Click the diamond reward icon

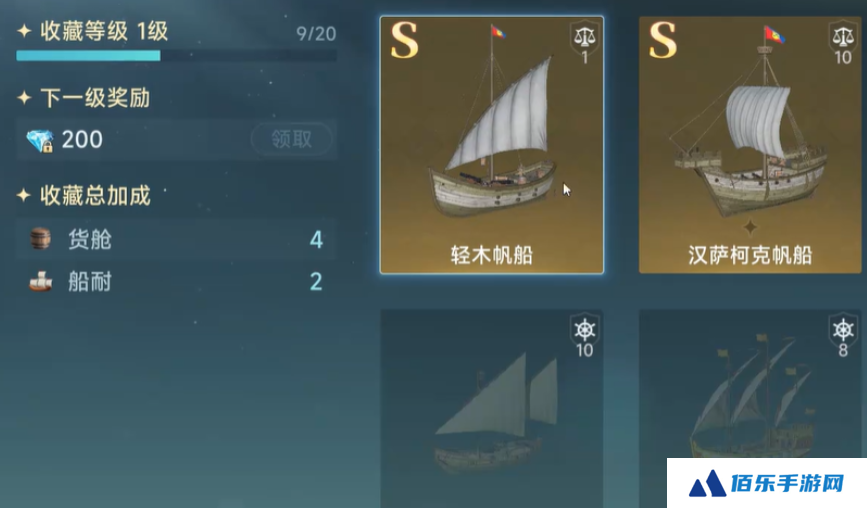point(40,140)
